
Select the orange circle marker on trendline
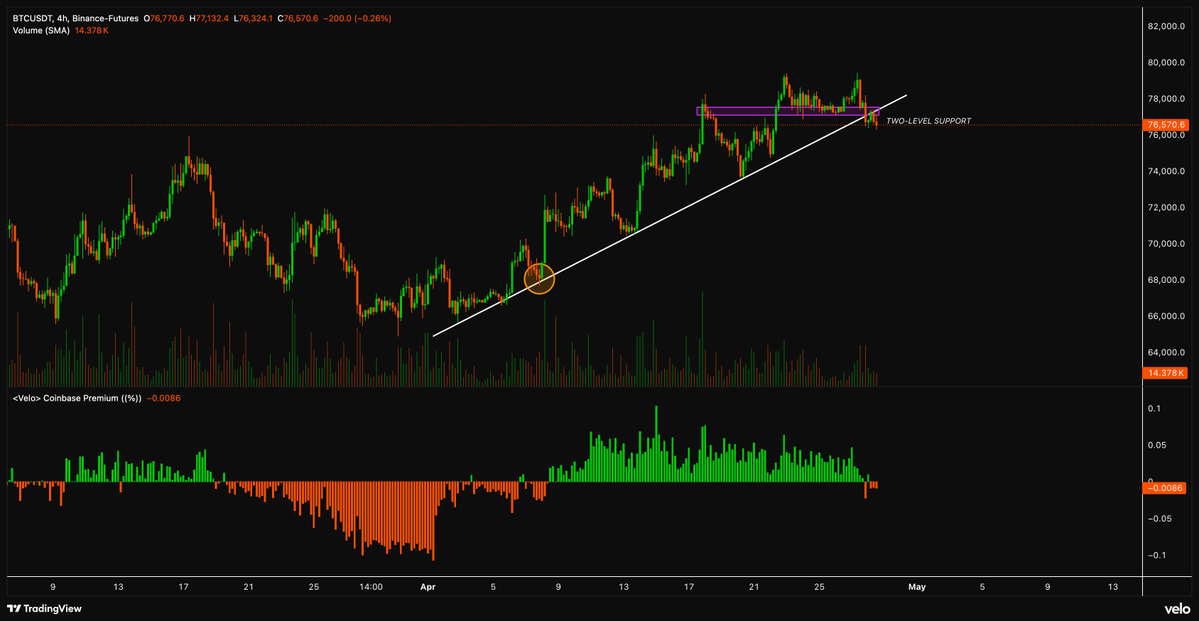(539, 279)
